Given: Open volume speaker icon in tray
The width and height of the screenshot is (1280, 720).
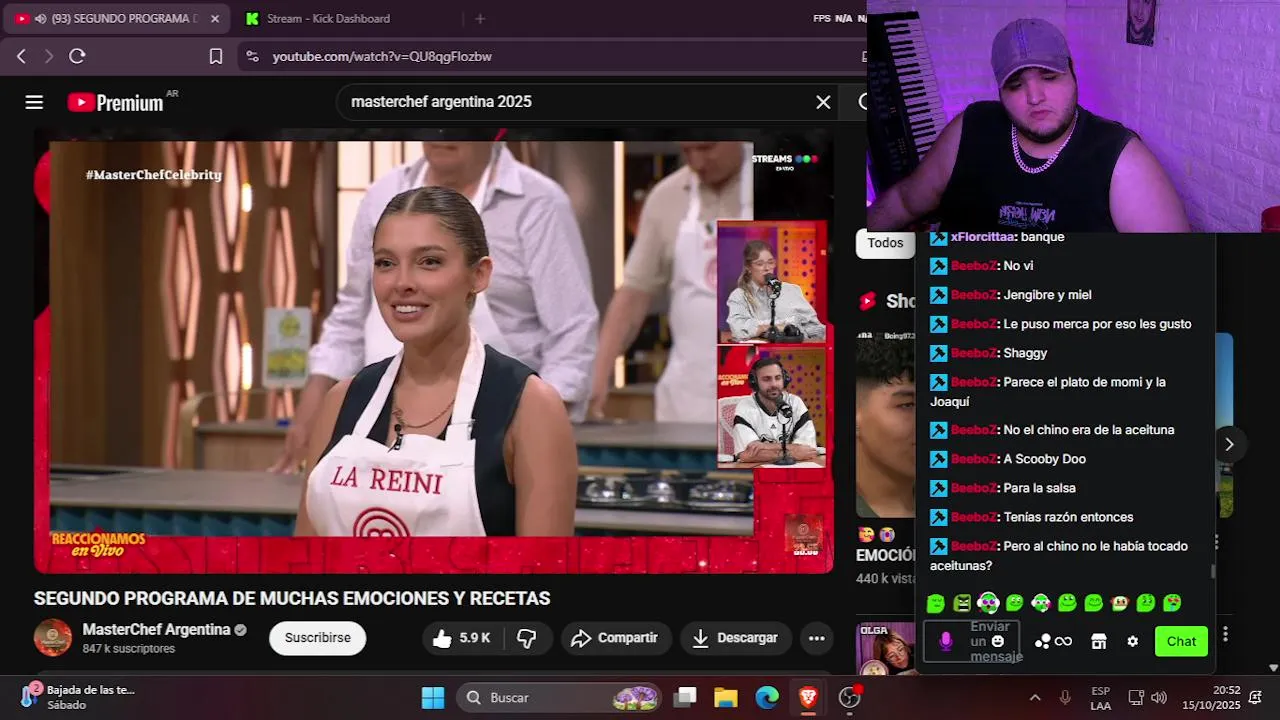Looking at the screenshot, I should pyautogui.click(x=1159, y=697).
